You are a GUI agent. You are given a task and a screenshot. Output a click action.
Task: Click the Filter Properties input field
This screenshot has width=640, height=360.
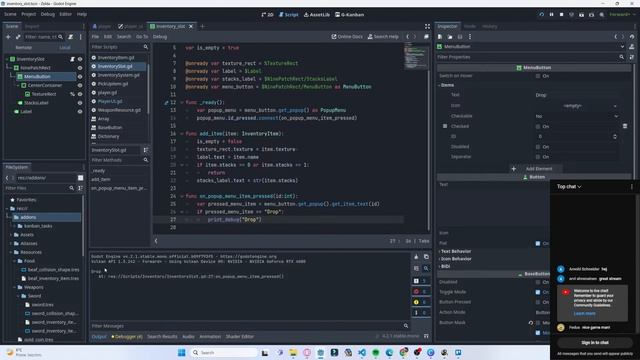[x=530, y=57]
